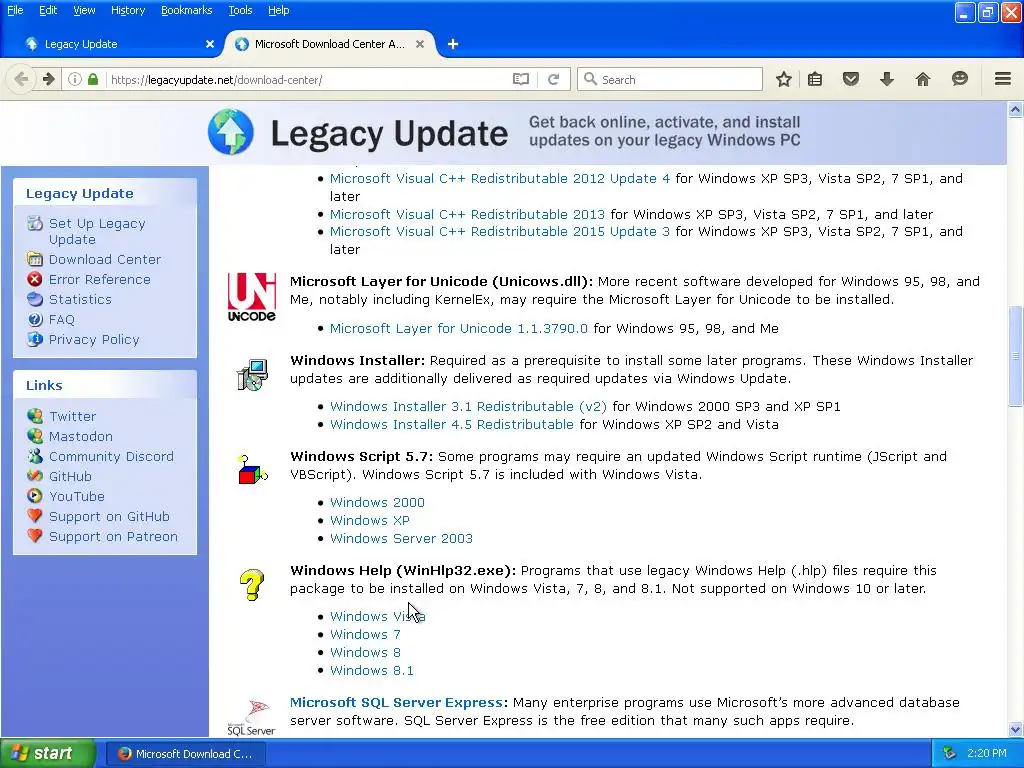Image resolution: width=1024 pixels, height=768 pixels.
Task: Click the Support on Patreon heart icon
Action: tap(35, 536)
